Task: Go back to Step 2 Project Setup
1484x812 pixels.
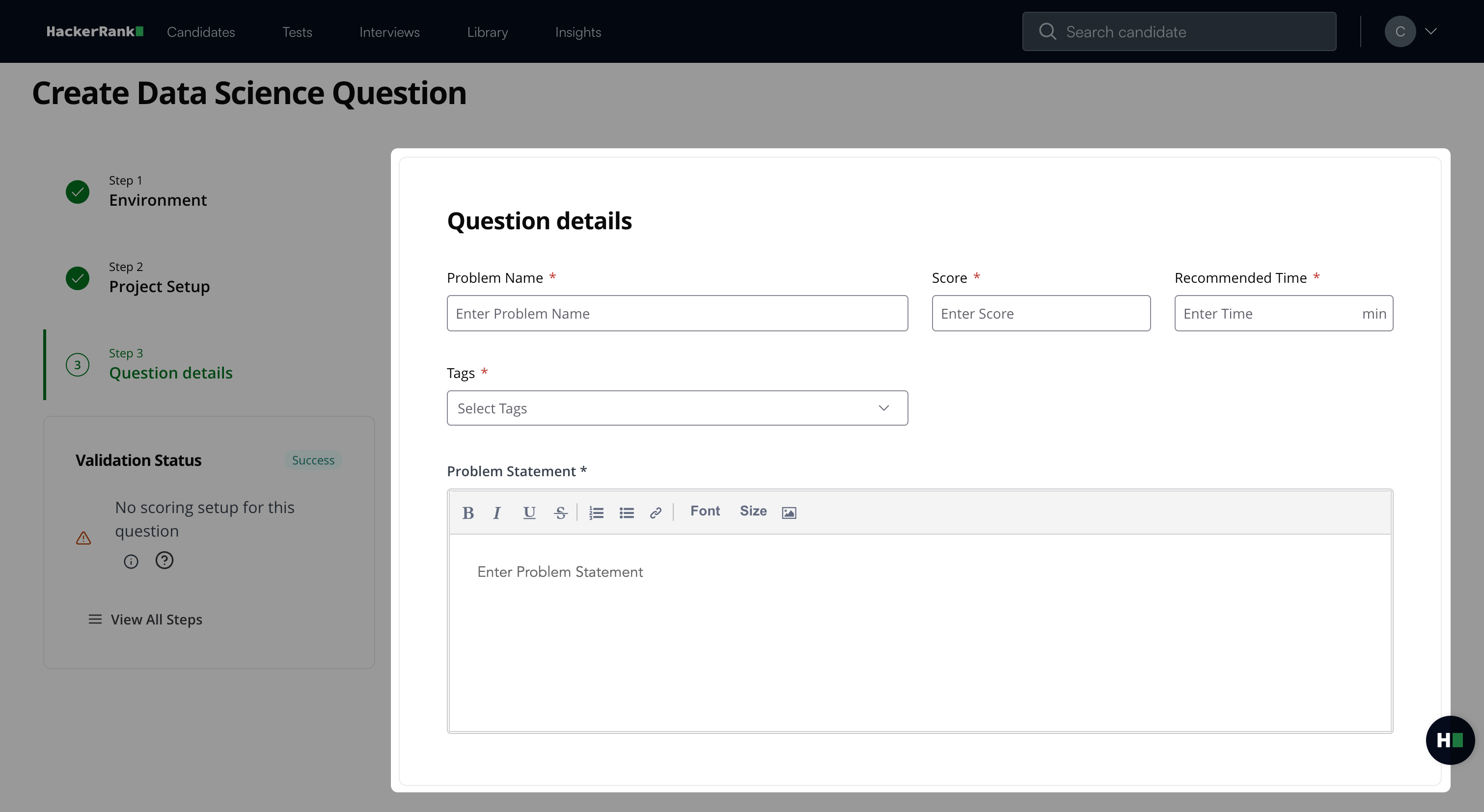Action: point(159,286)
